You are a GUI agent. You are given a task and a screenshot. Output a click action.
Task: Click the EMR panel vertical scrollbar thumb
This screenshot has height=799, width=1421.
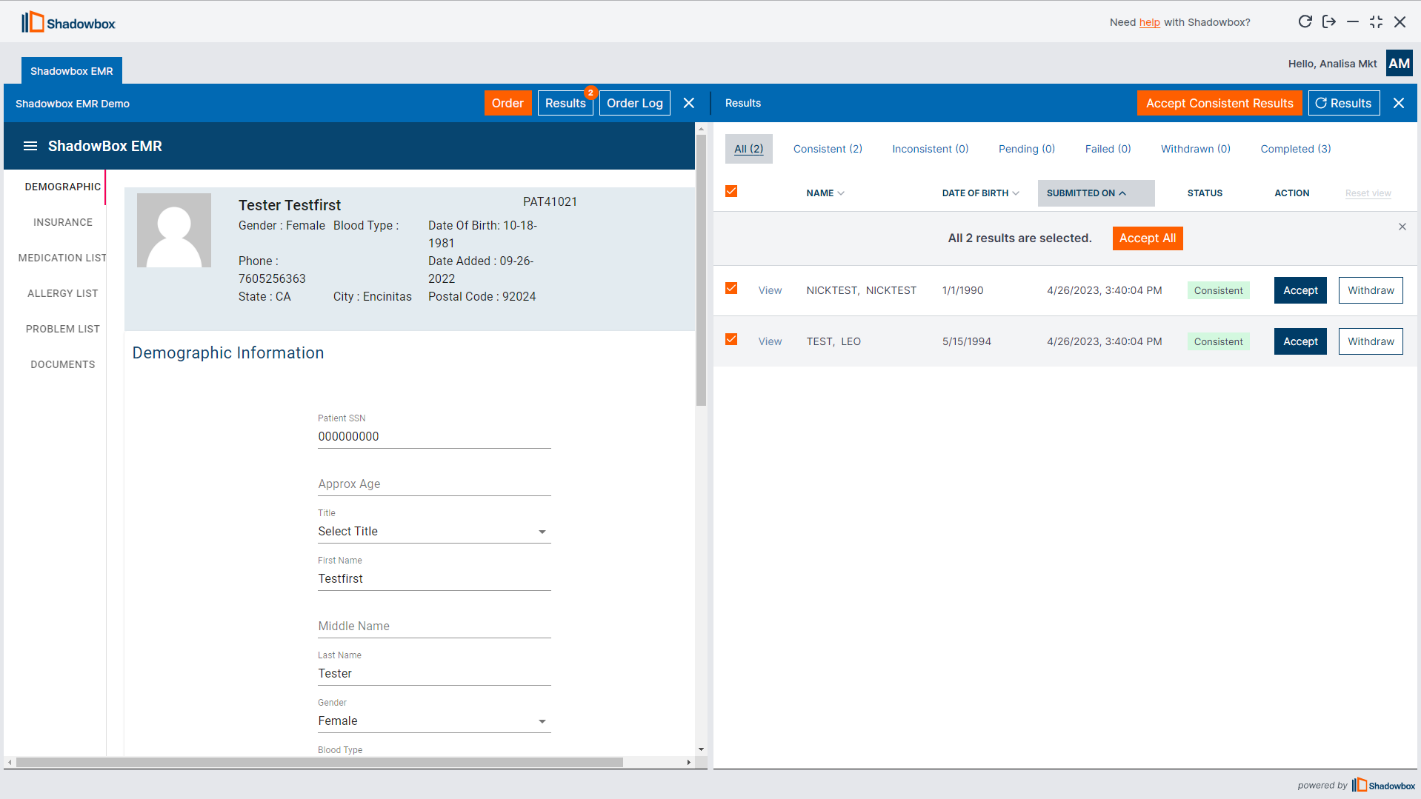(701, 270)
